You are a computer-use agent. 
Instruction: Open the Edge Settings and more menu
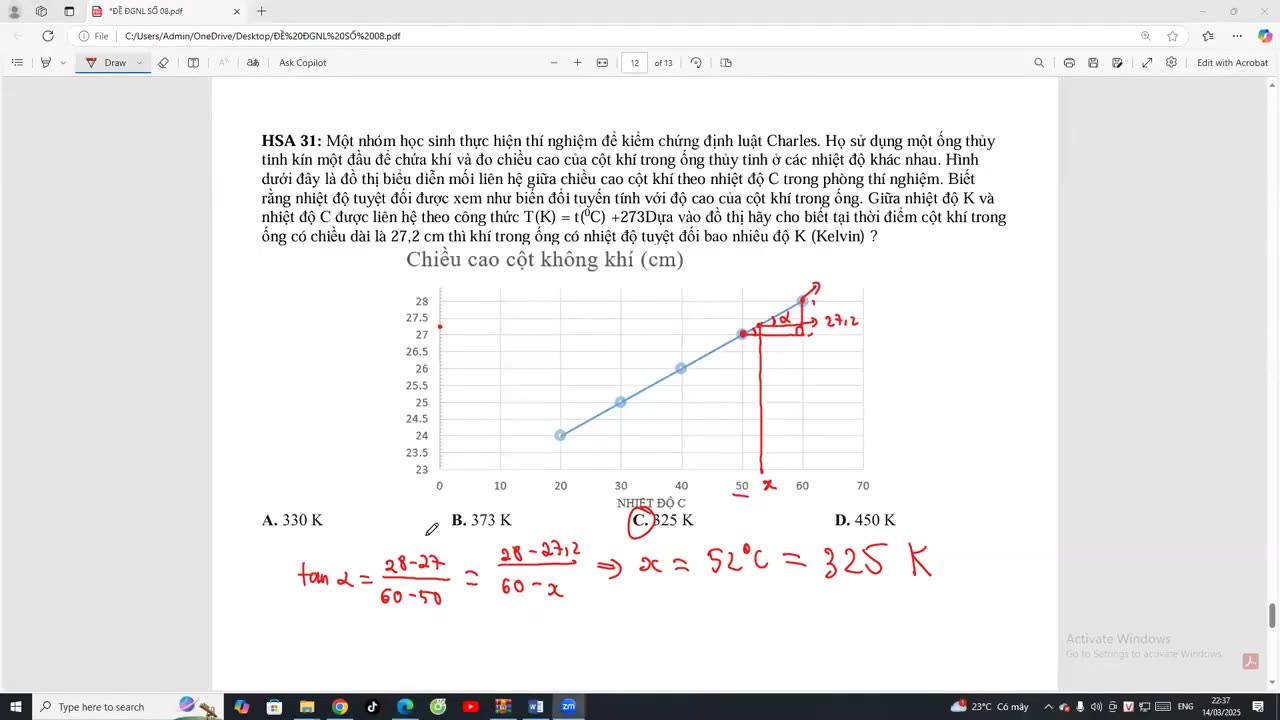tap(1237, 36)
